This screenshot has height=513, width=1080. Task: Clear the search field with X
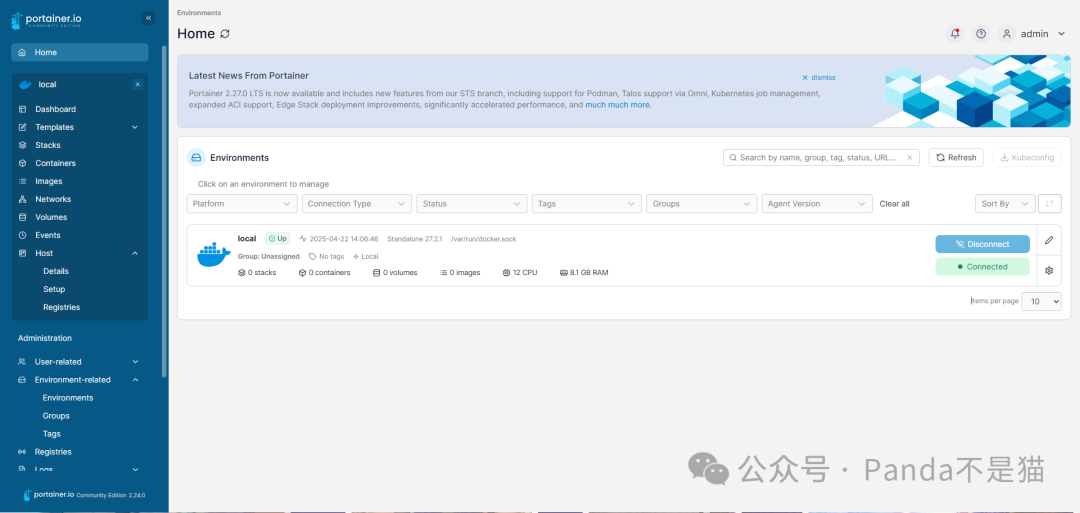[x=910, y=158]
